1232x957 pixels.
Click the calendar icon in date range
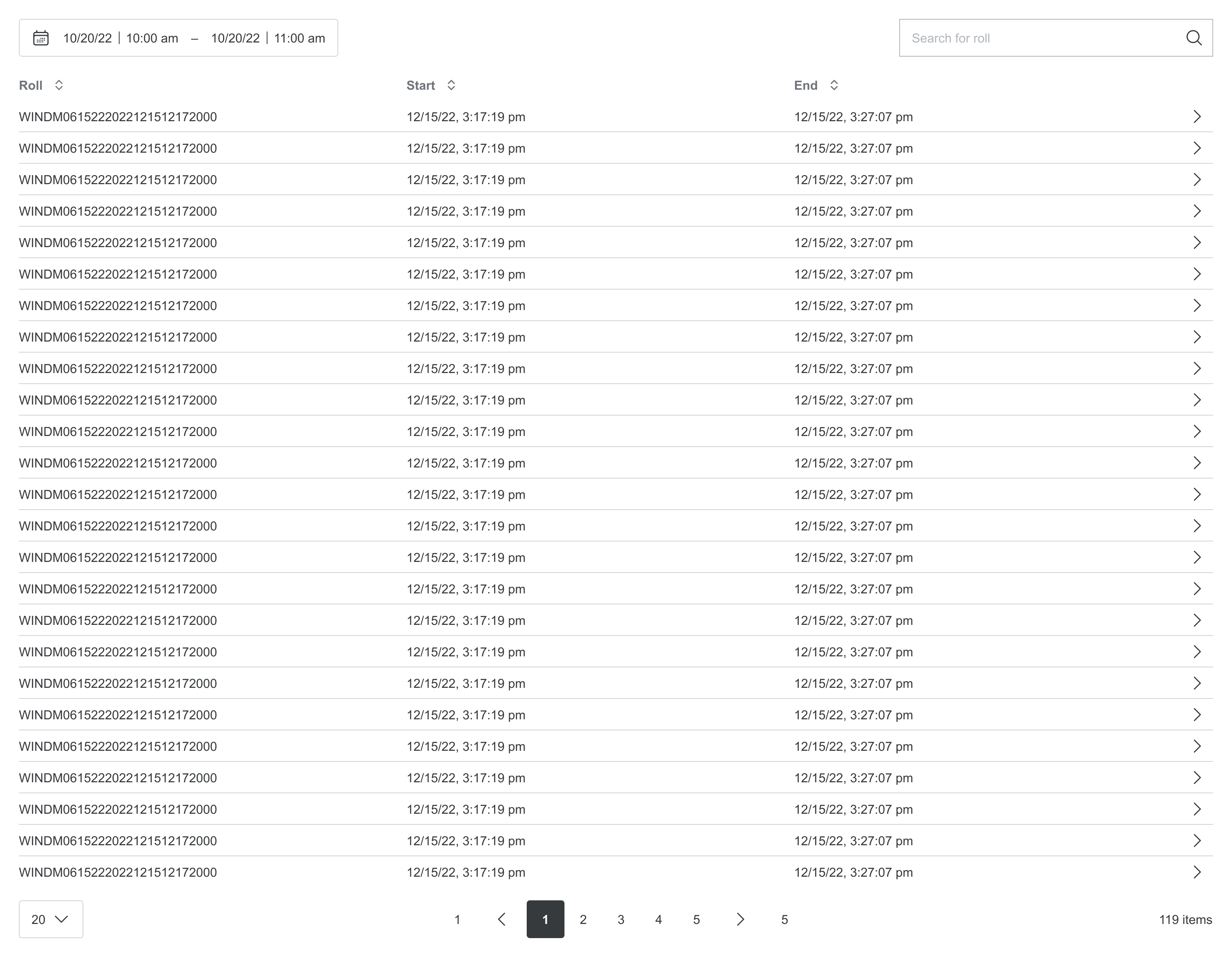(41, 38)
